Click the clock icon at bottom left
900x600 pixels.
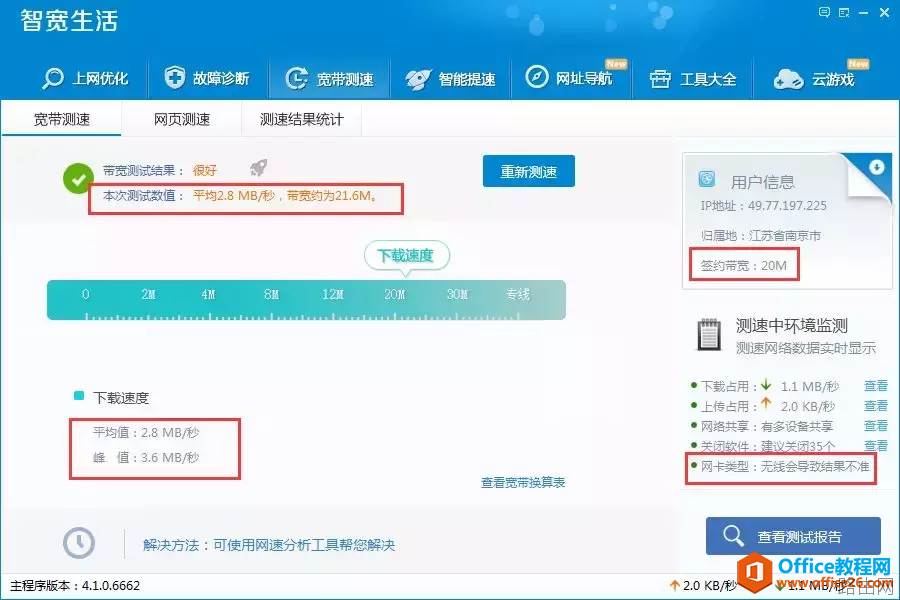79,543
